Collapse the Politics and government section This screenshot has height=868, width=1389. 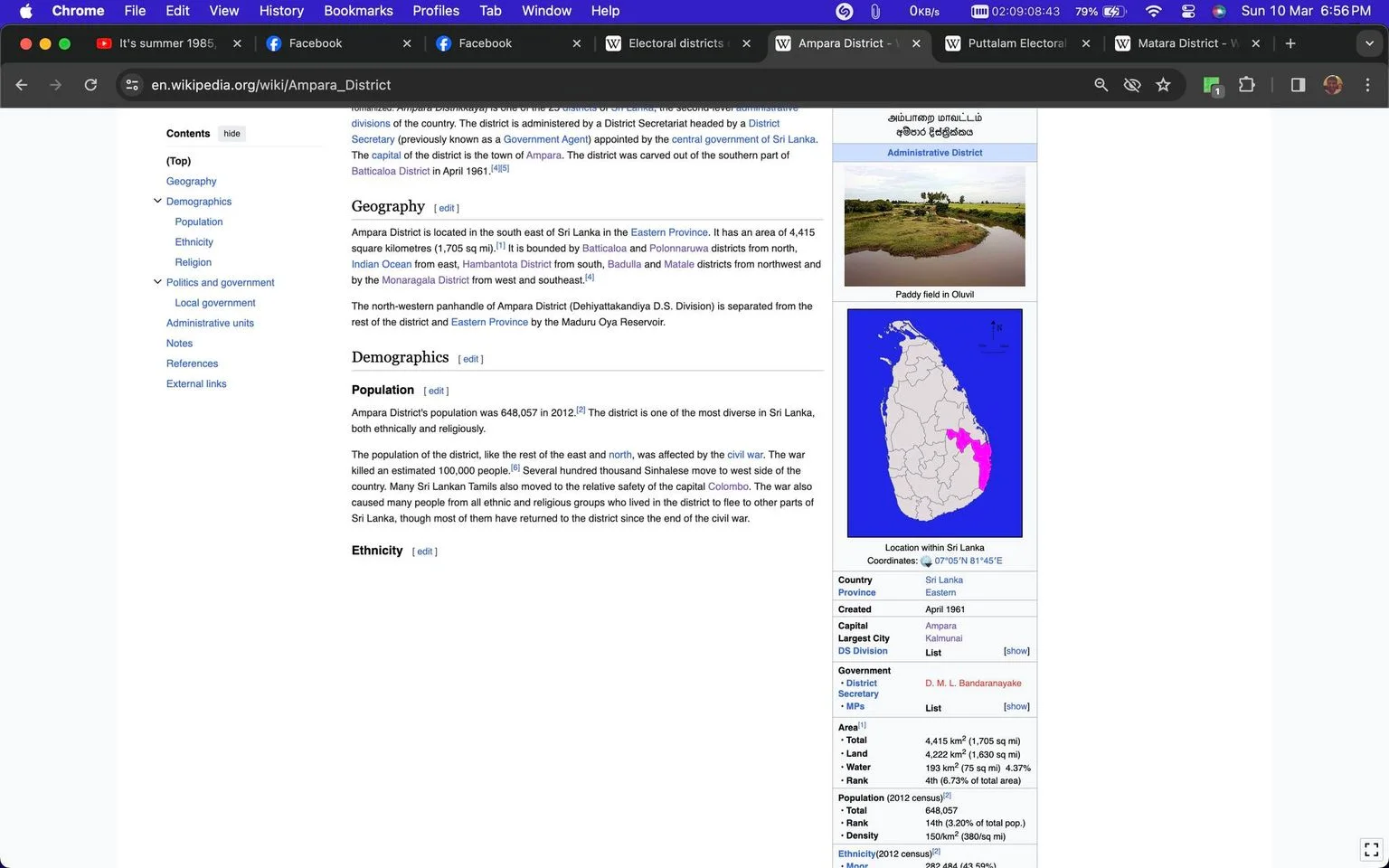coord(157,282)
